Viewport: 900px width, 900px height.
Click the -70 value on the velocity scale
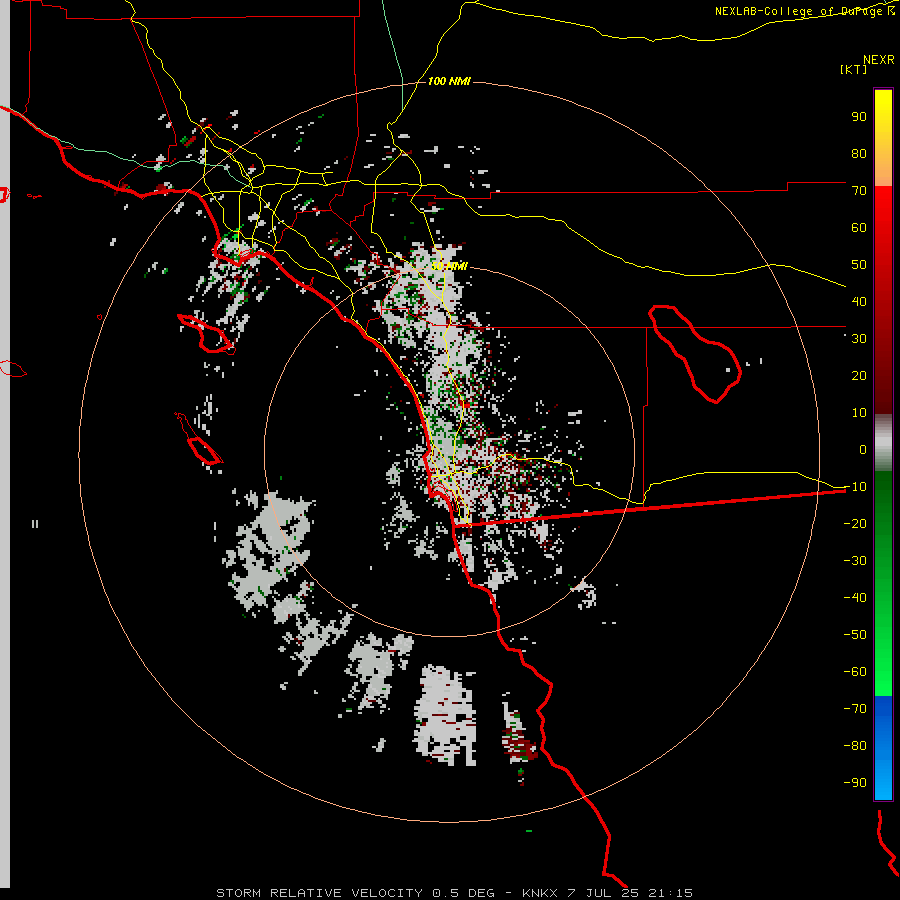855,709
